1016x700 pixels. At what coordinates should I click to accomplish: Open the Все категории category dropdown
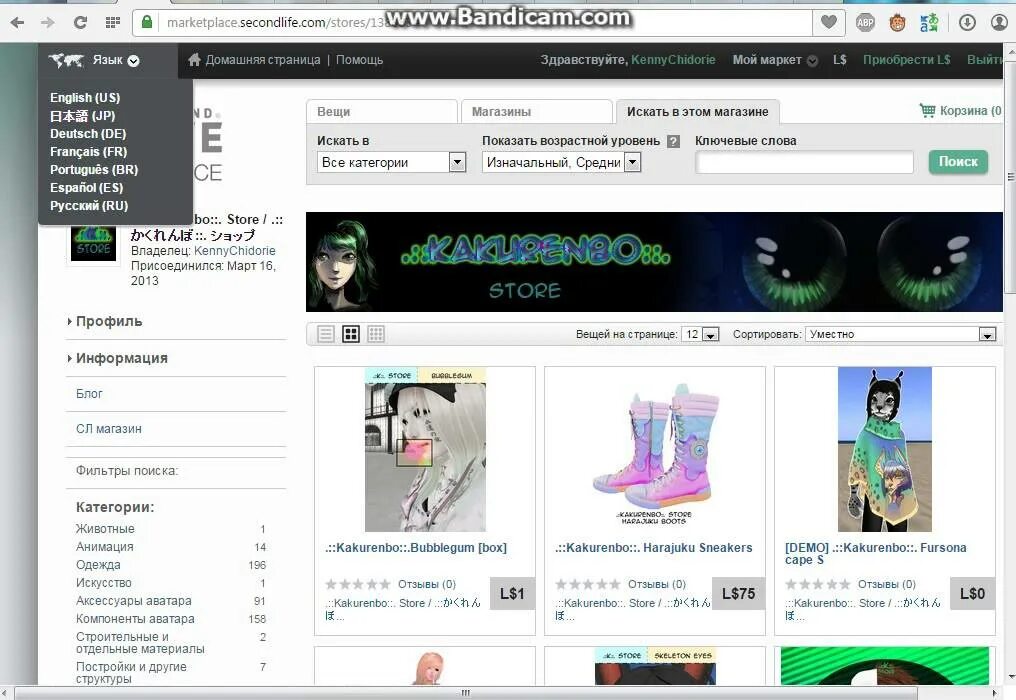point(391,163)
